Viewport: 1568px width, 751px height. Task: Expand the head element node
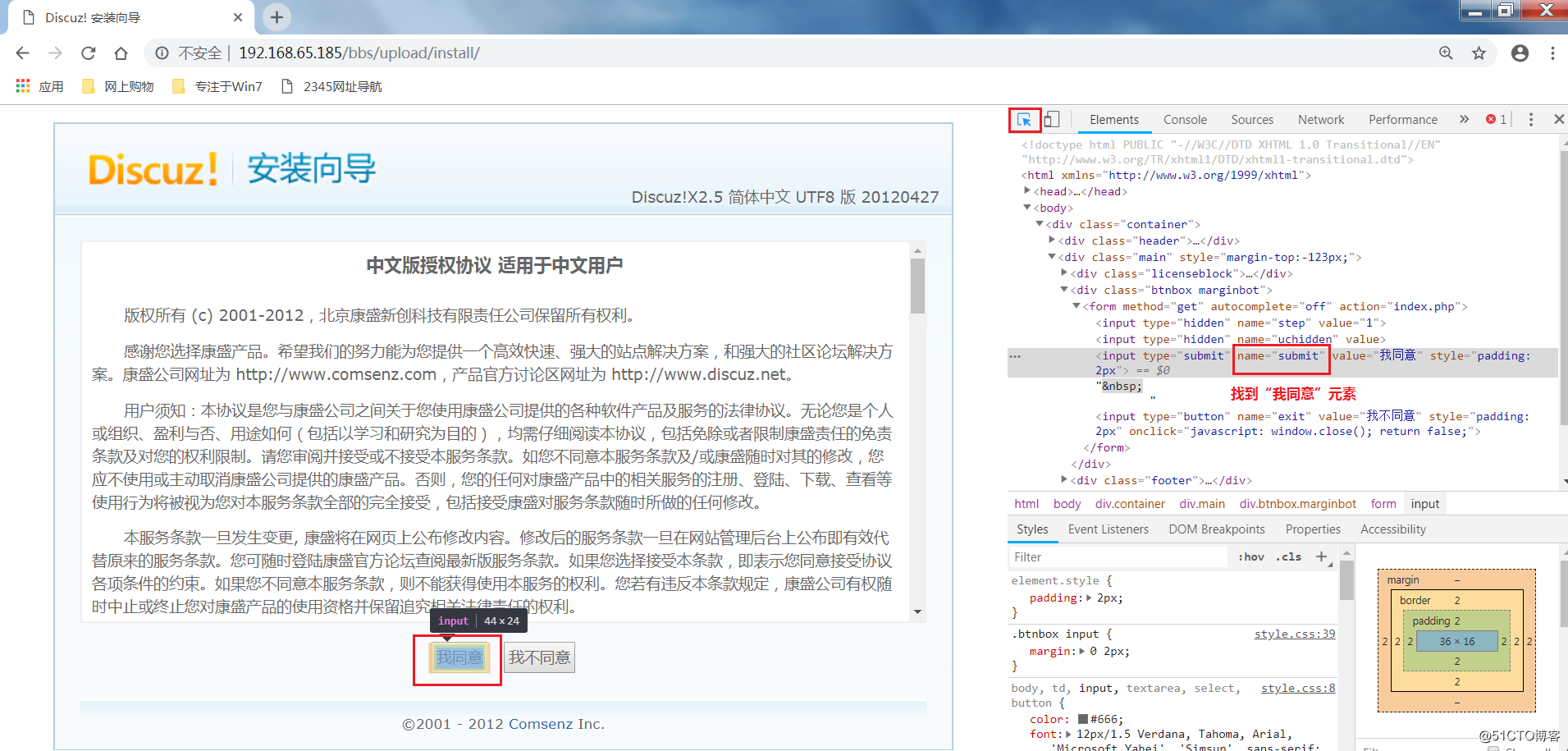click(1026, 191)
